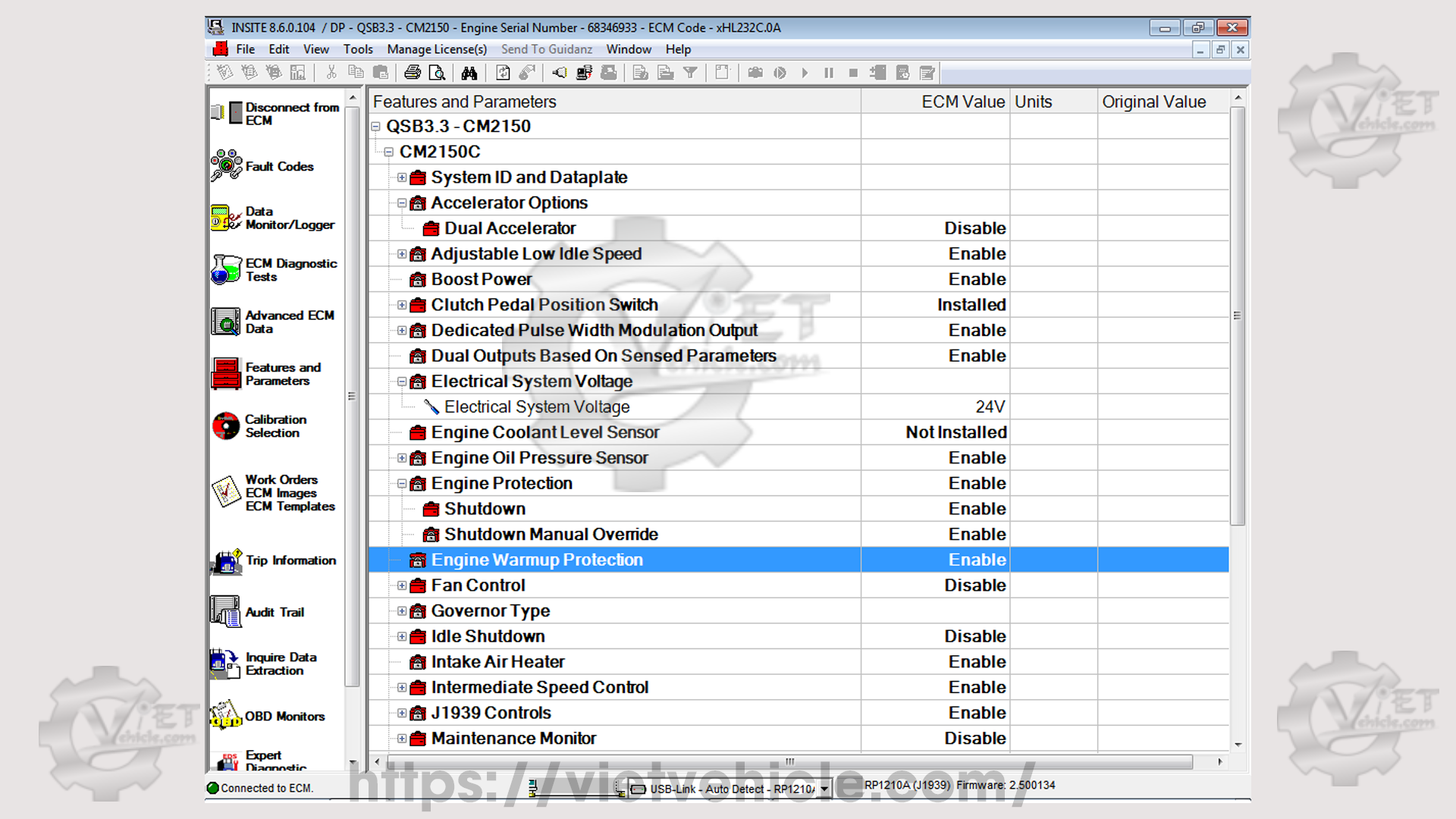Click the horizontal scrollbar of parameter list
Image resolution: width=1456 pixels, height=819 pixels.
click(x=789, y=761)
